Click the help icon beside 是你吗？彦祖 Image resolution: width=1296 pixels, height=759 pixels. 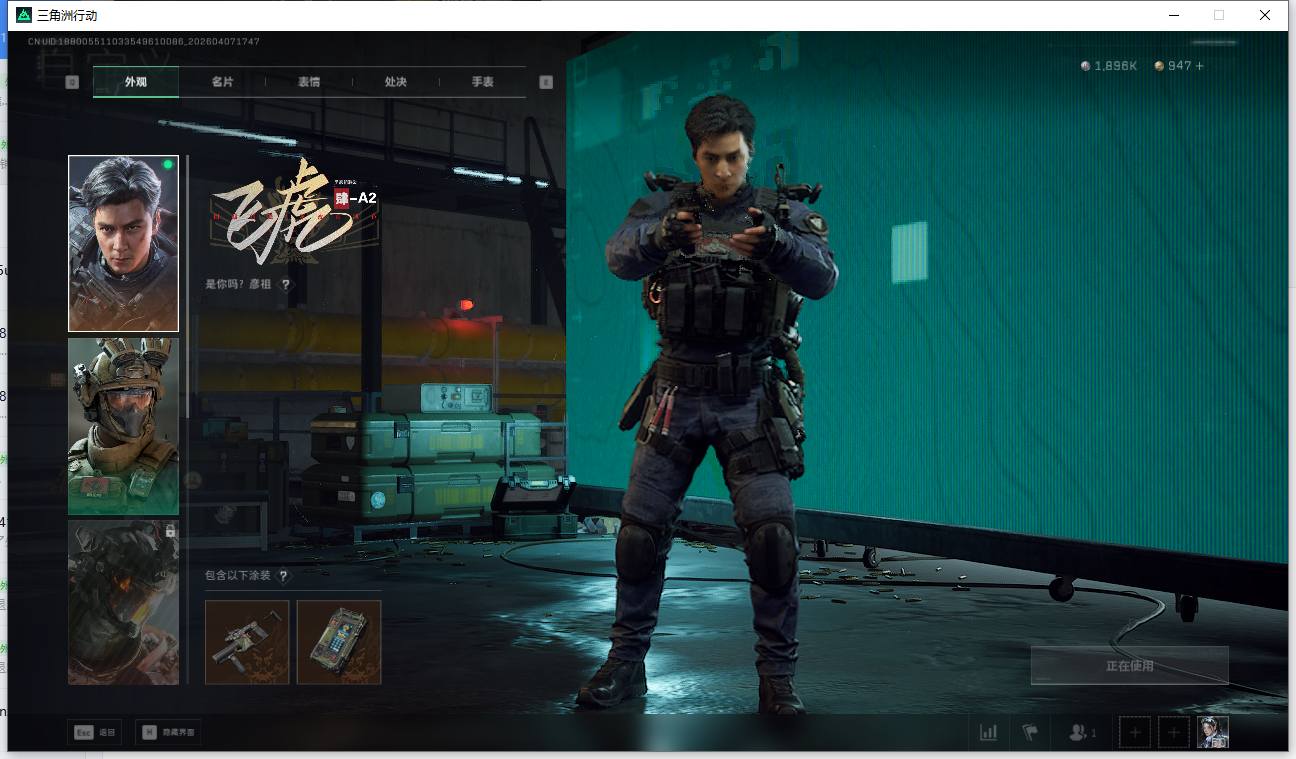[286, 285]
